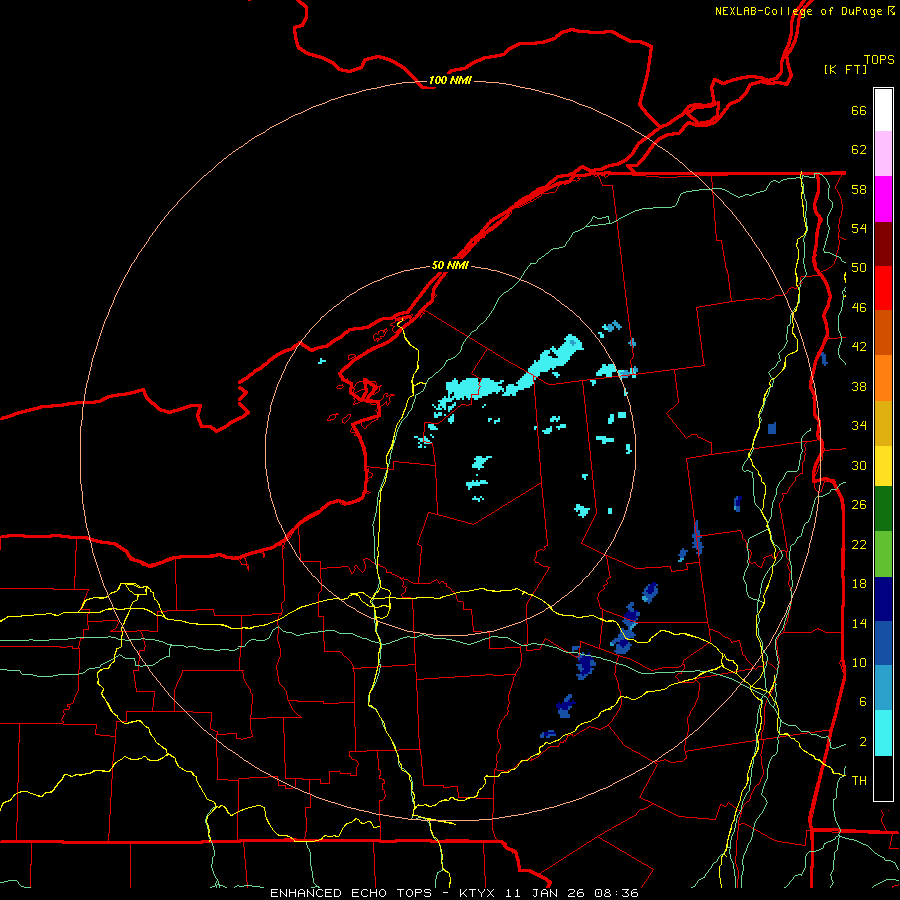The width and height of the screenshot is (900, 900).
Task: Click the 54 value on the legend
Action: [x=859, y=228]
